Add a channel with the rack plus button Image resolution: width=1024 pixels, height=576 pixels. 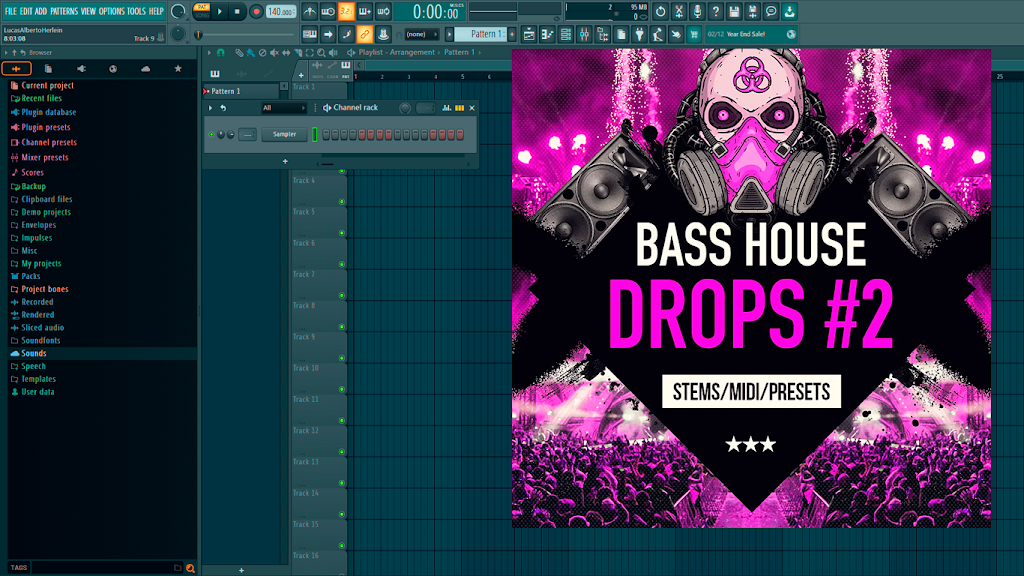(x=285, y=161)
